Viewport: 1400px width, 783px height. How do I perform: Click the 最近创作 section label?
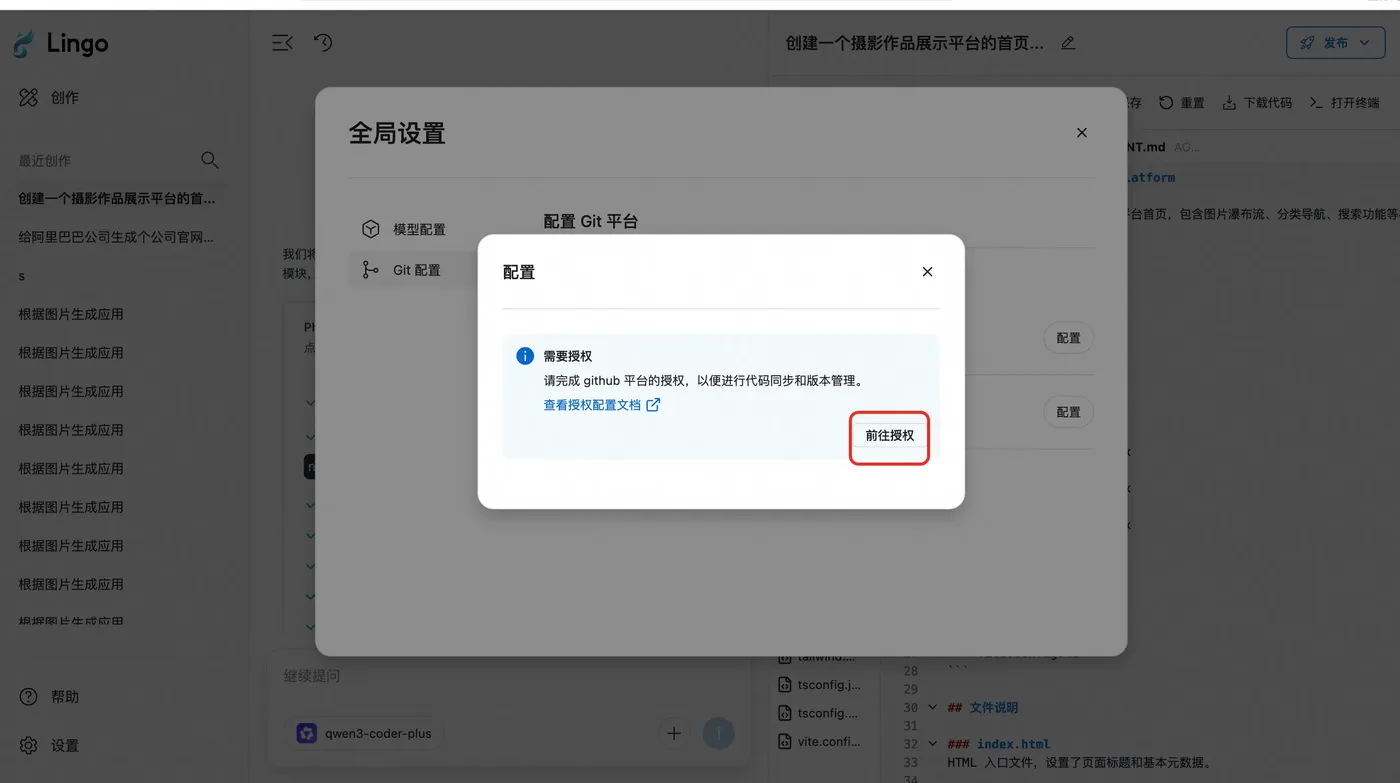point(45,161)
